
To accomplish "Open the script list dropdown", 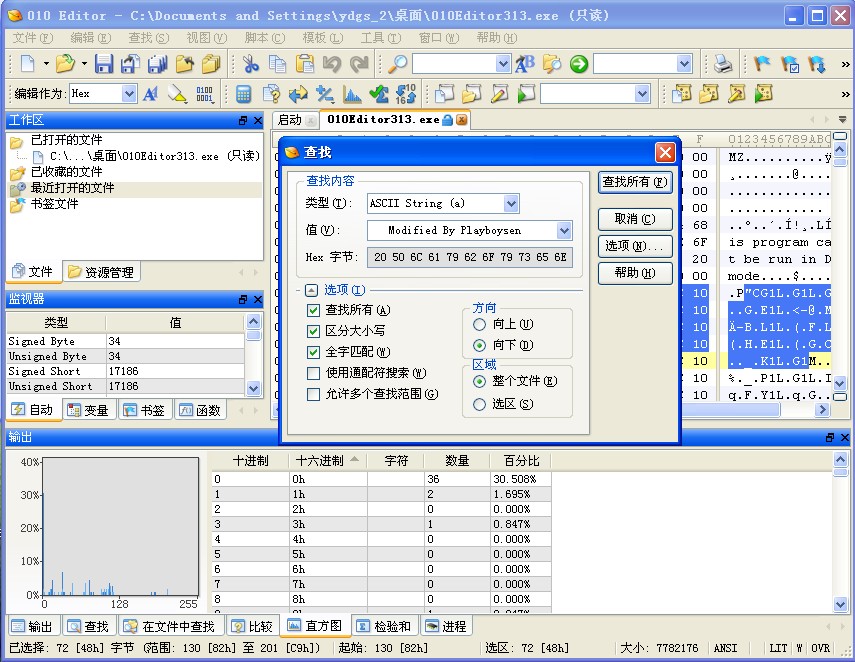I will [x=643, y=94].
